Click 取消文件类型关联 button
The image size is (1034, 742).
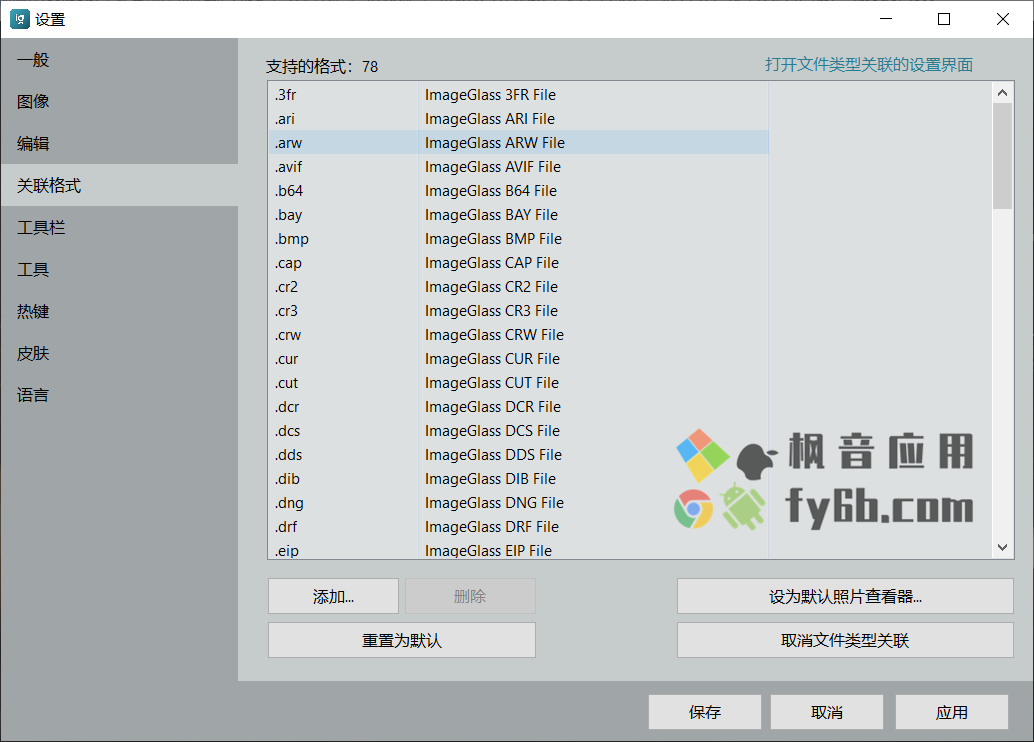coord(845,640)
